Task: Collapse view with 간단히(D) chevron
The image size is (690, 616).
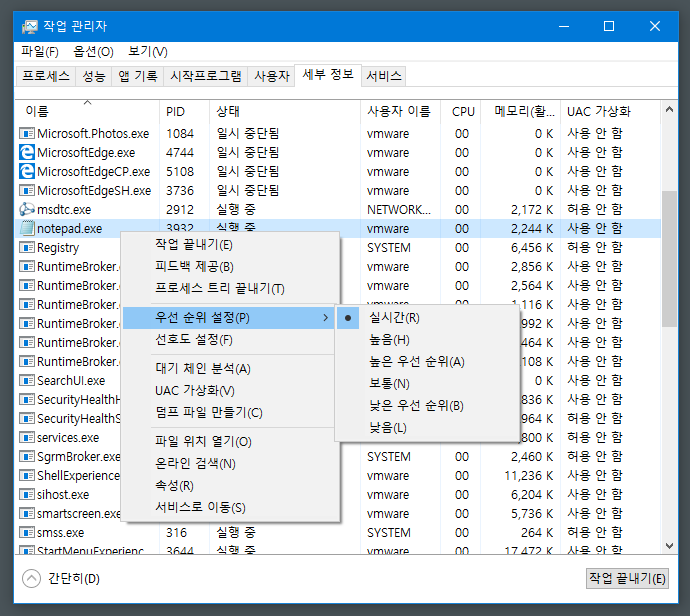Action: 31,579
